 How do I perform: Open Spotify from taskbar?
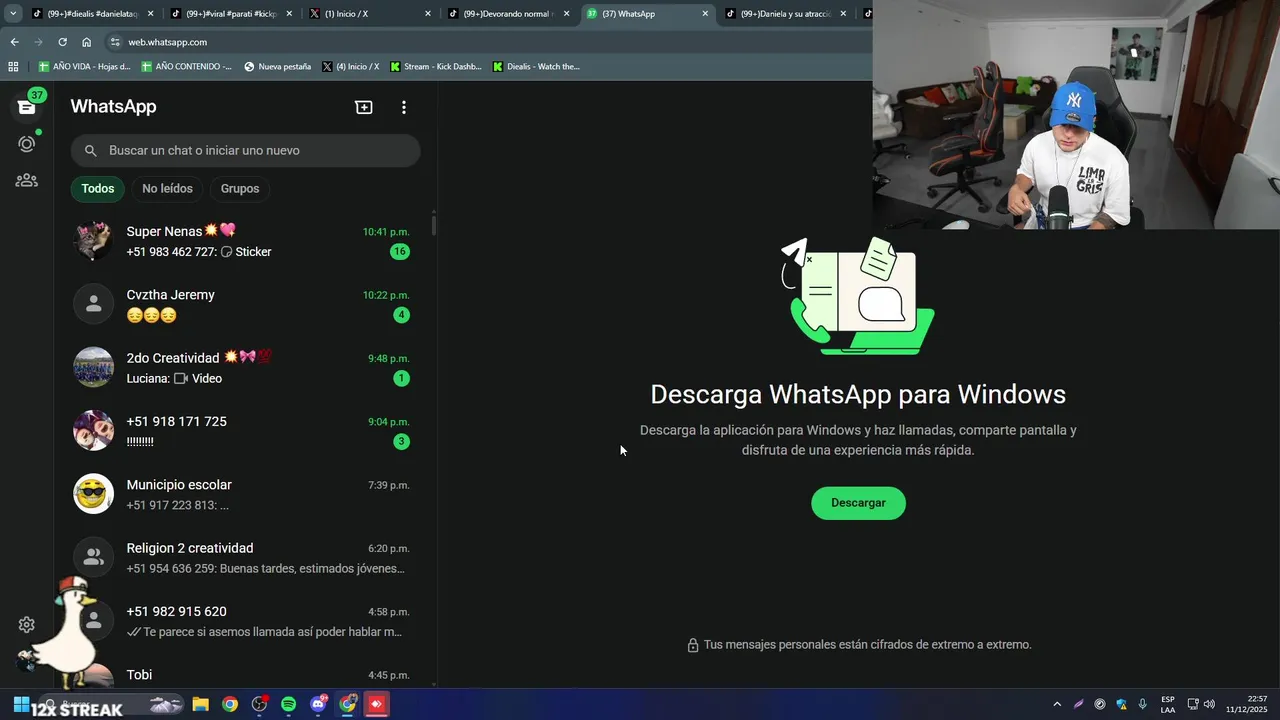[x=289, y=704]
